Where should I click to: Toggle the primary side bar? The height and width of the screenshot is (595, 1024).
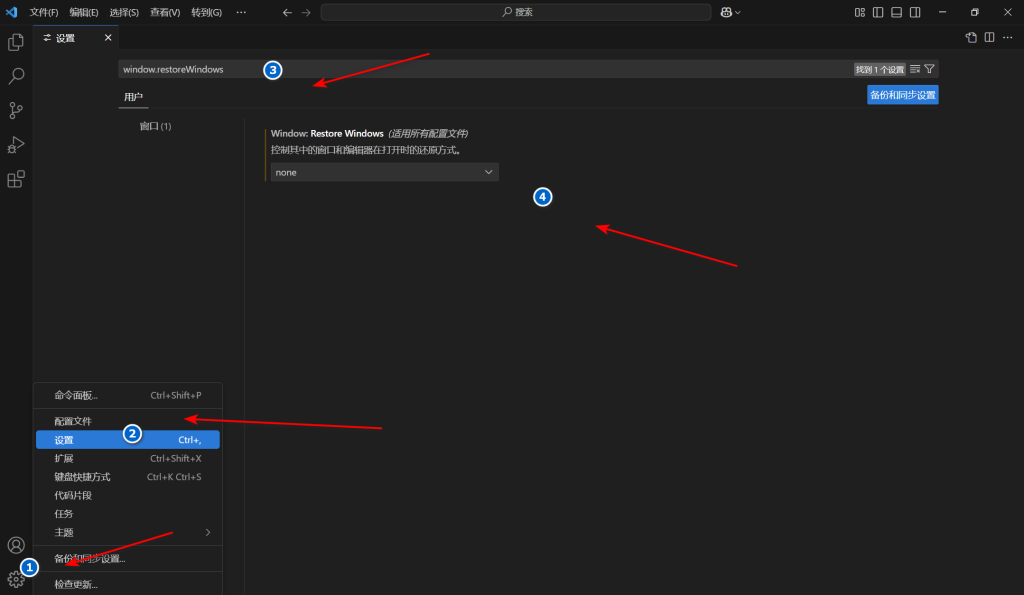[x=878, y=12]
